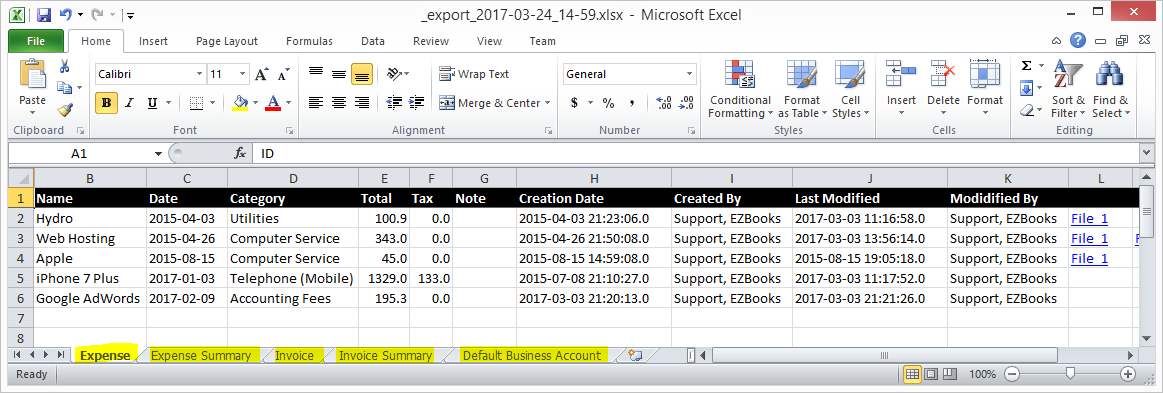Toggle Bold formatting button
Viewport: 1163px width, 393px height.
point(106,103)
